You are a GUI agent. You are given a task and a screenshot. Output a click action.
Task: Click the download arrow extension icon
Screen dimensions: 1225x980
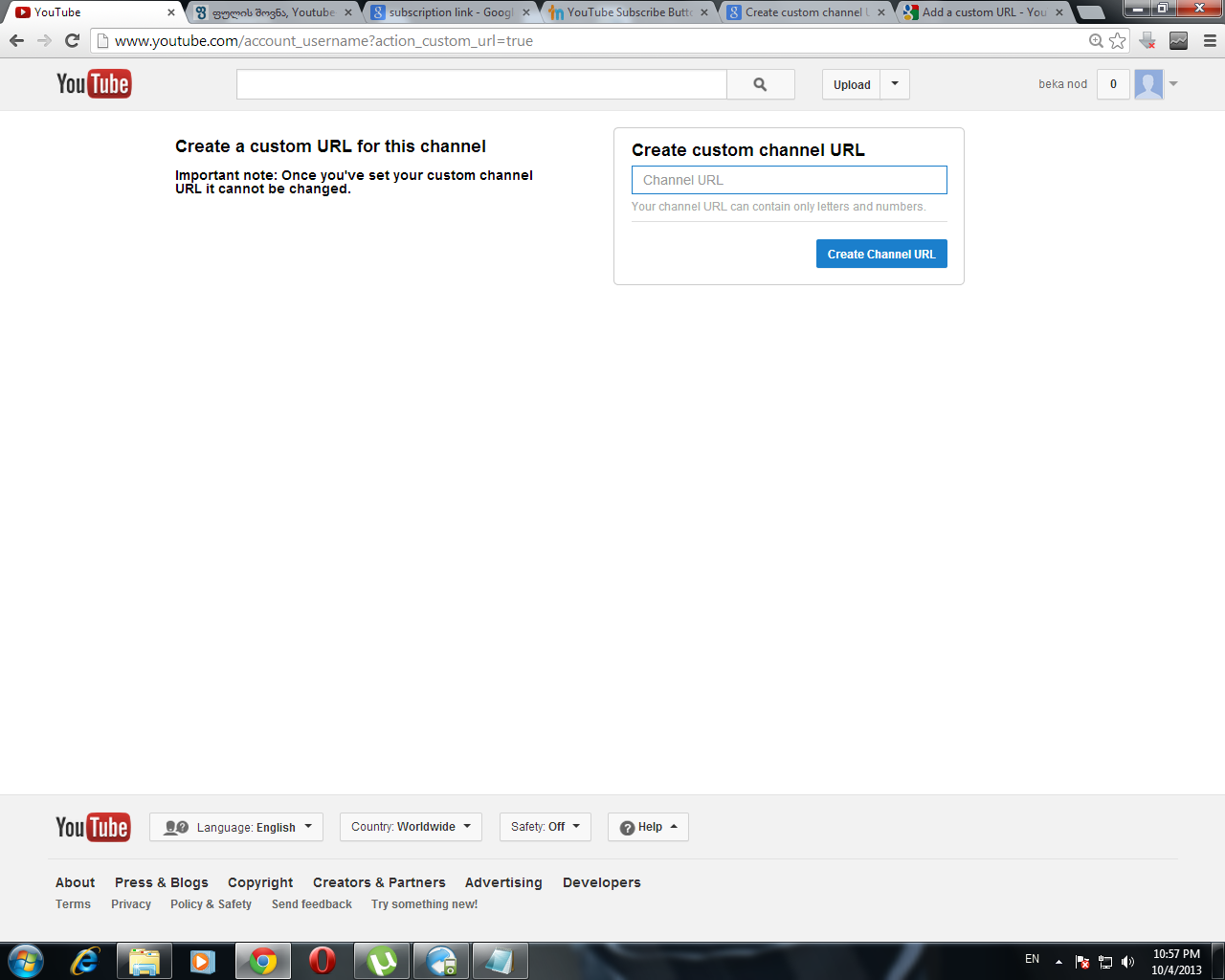pyautogui.click(x=1147, y=41)
